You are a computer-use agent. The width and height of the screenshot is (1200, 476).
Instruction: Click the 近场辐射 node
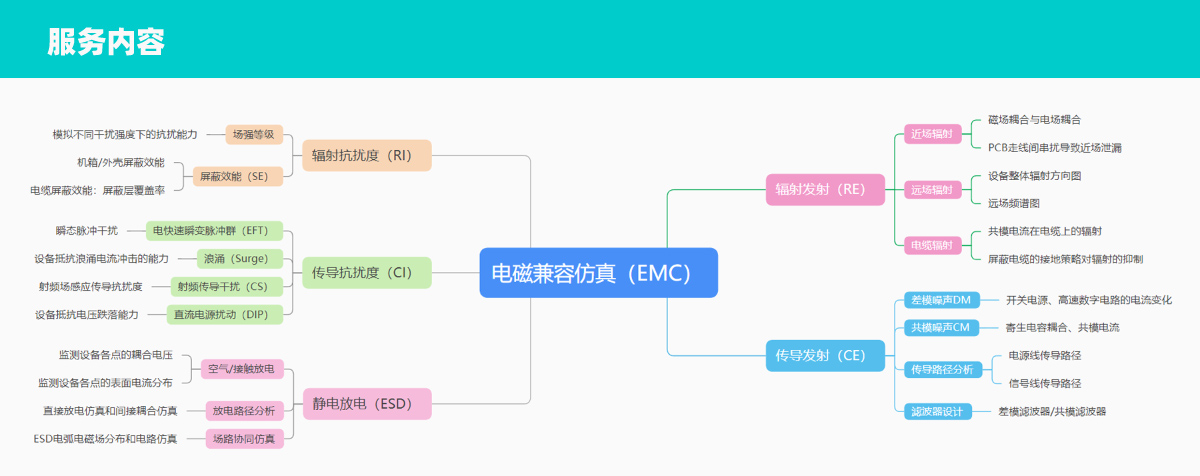pos(931,133)
